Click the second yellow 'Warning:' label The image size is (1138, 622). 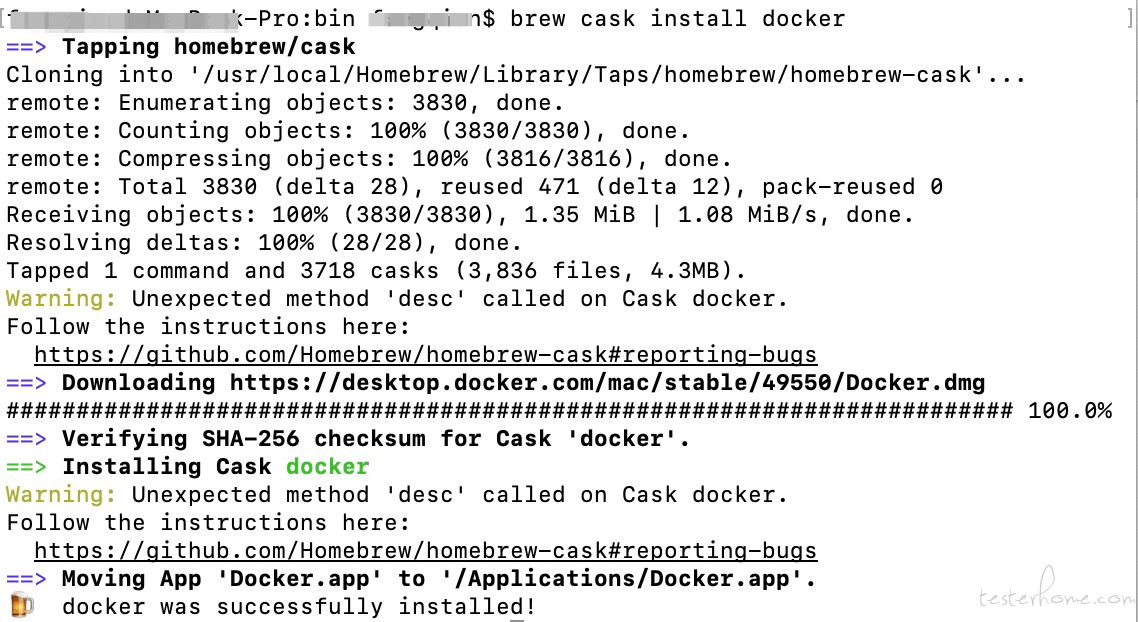(x=61, y=495)
